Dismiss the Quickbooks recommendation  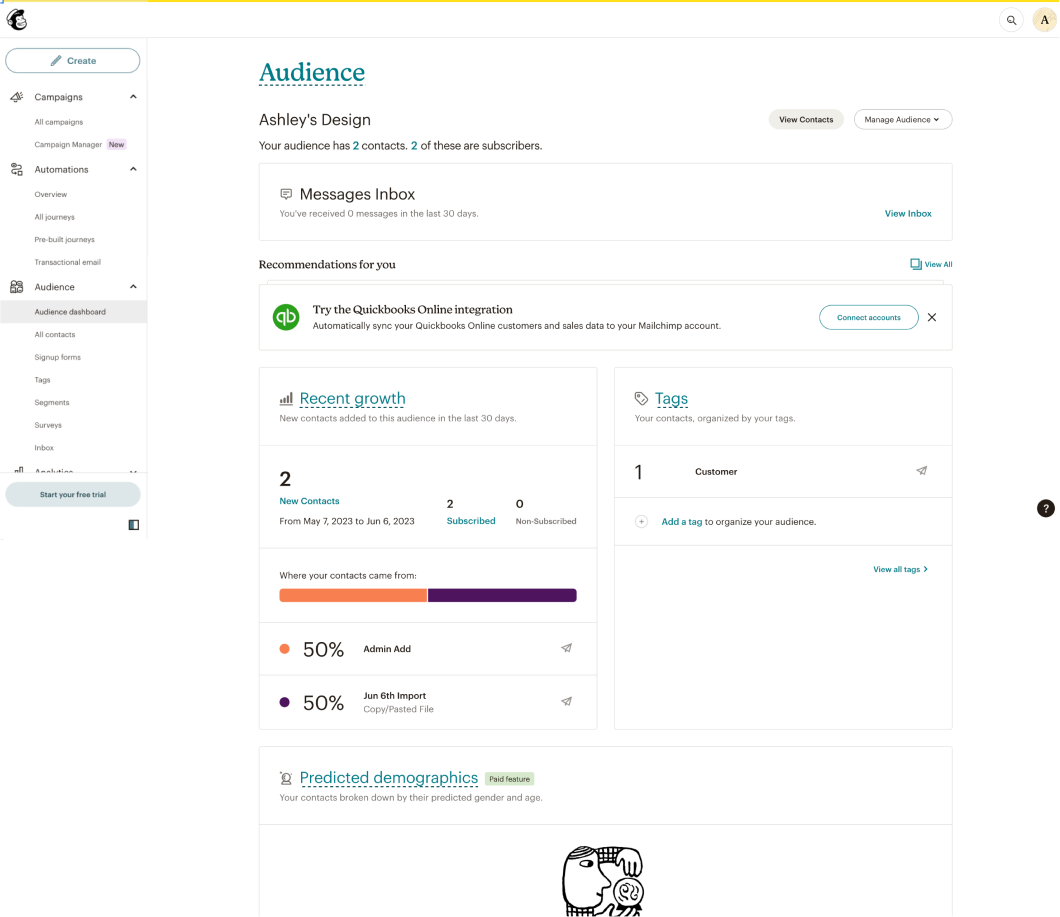(931, 317)
